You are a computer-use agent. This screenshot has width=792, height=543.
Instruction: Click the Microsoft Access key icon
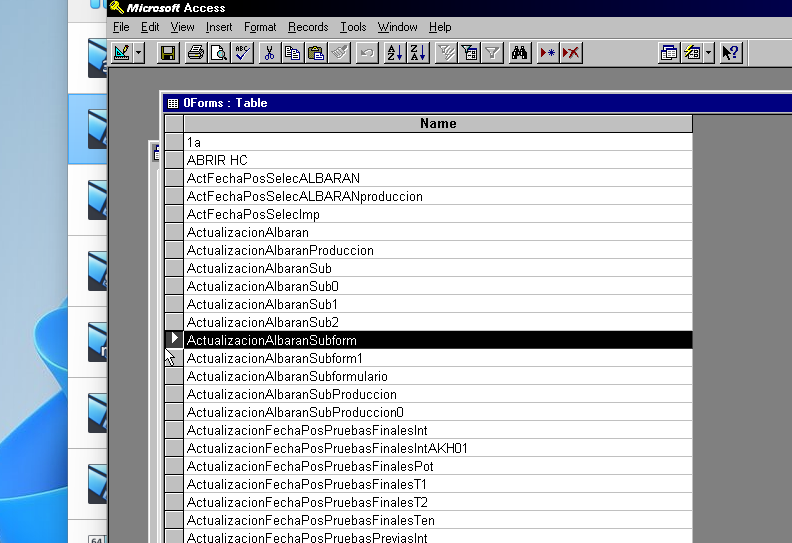pos(117,8)
